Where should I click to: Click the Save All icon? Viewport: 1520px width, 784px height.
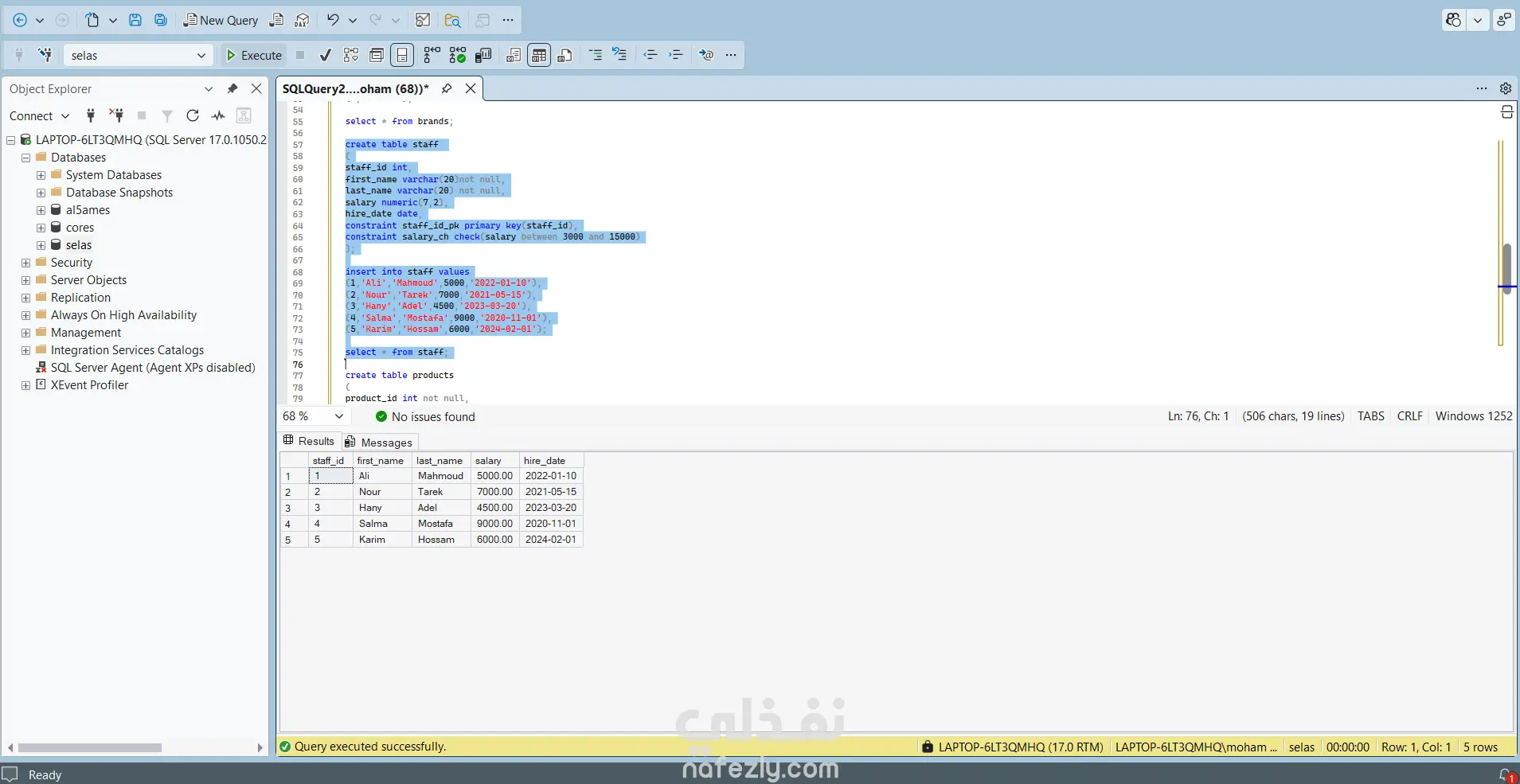(x=161, y=20)
